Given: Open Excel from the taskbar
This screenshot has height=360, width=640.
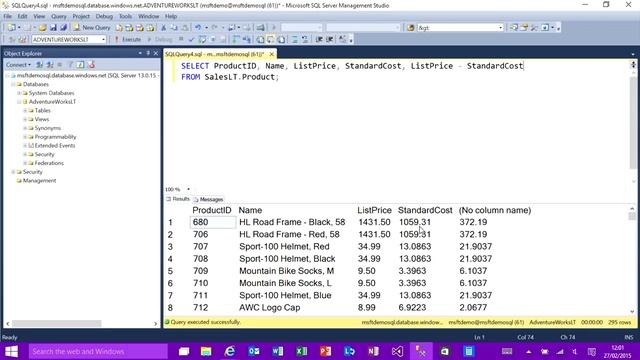Looking at the screenshot, I should click(x=302, y=351).
